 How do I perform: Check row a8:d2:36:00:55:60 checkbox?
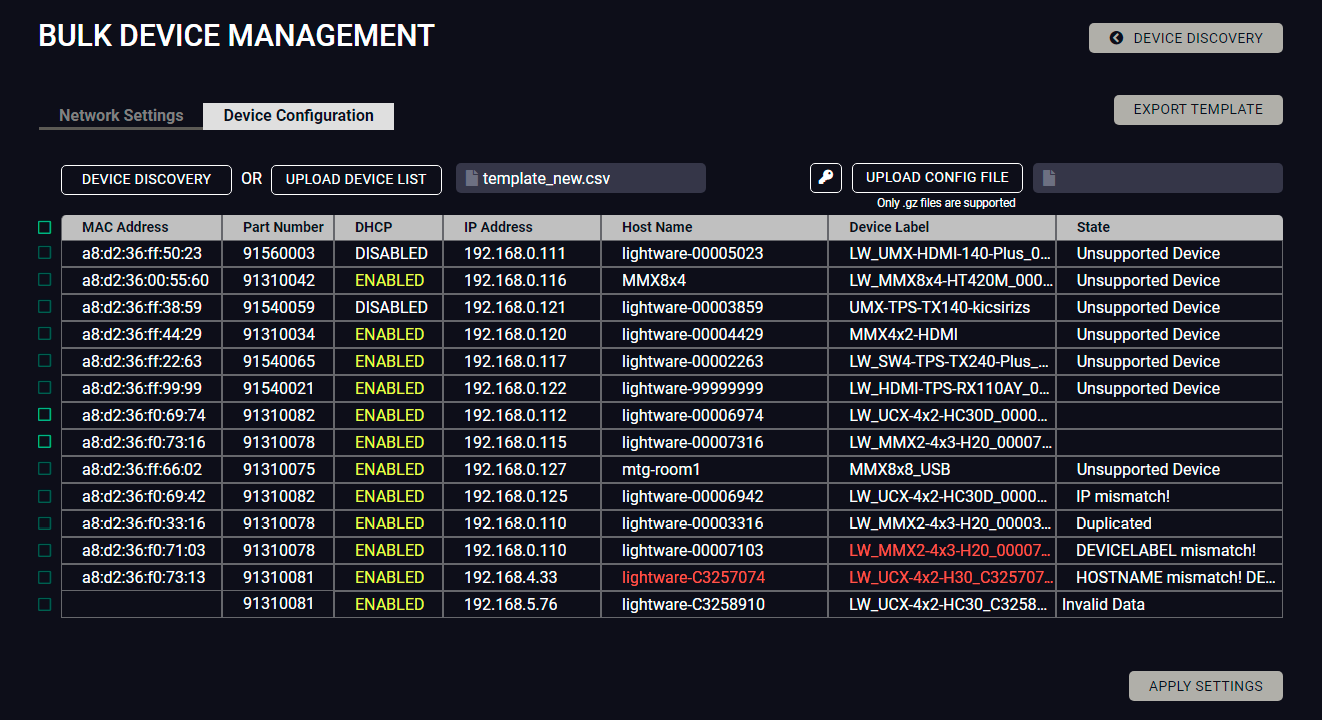44,280
